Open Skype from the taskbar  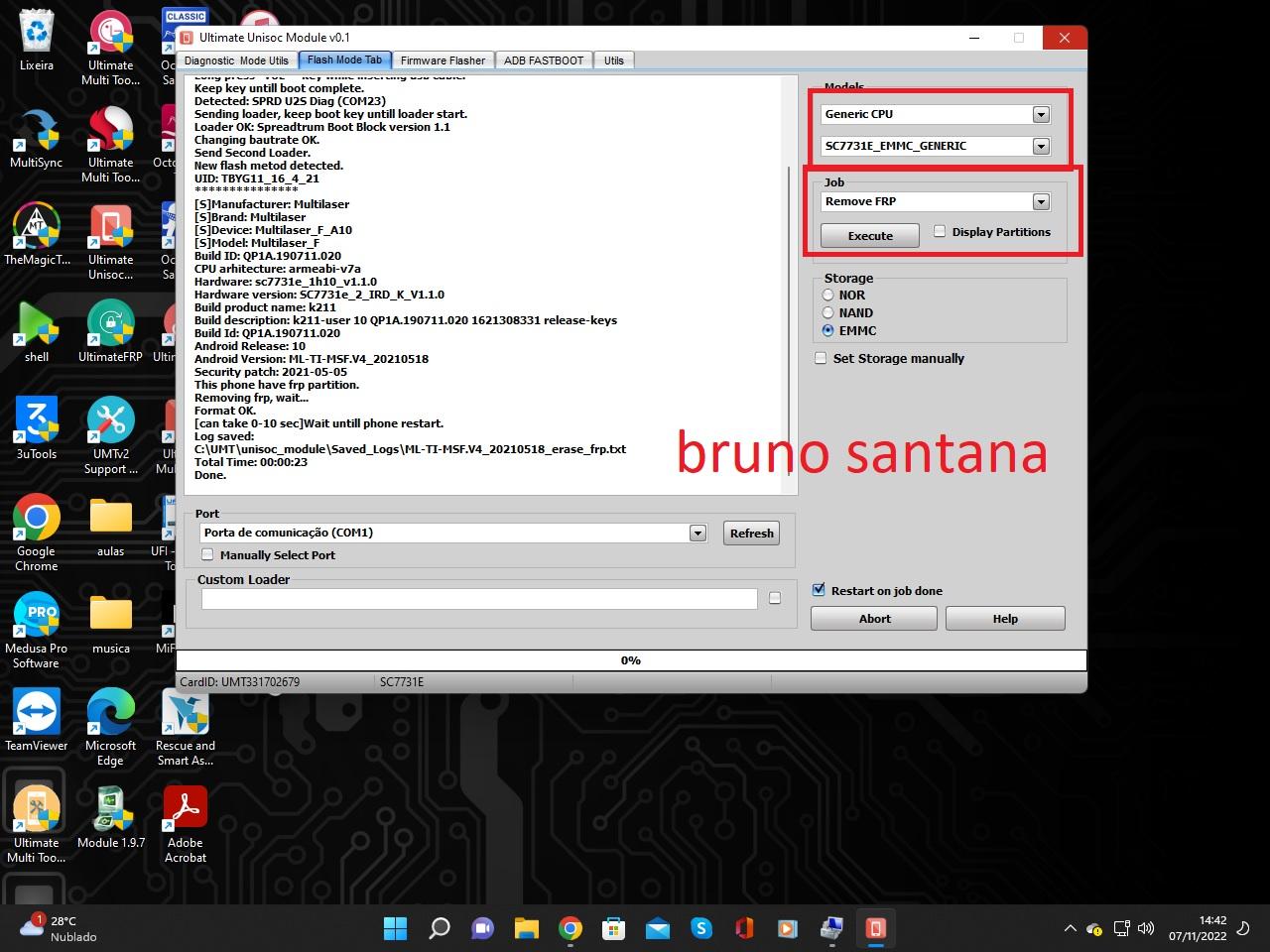701,928
